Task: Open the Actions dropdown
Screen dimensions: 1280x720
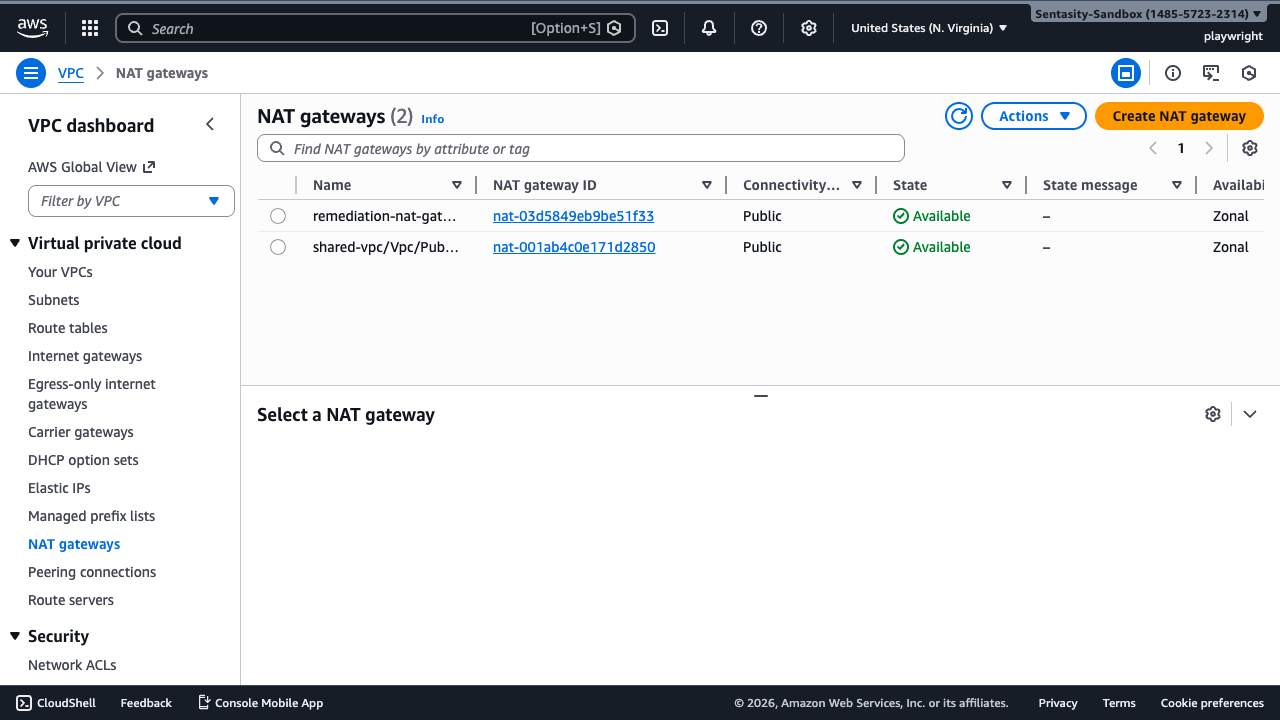Action: click(x=1033, y=116)
